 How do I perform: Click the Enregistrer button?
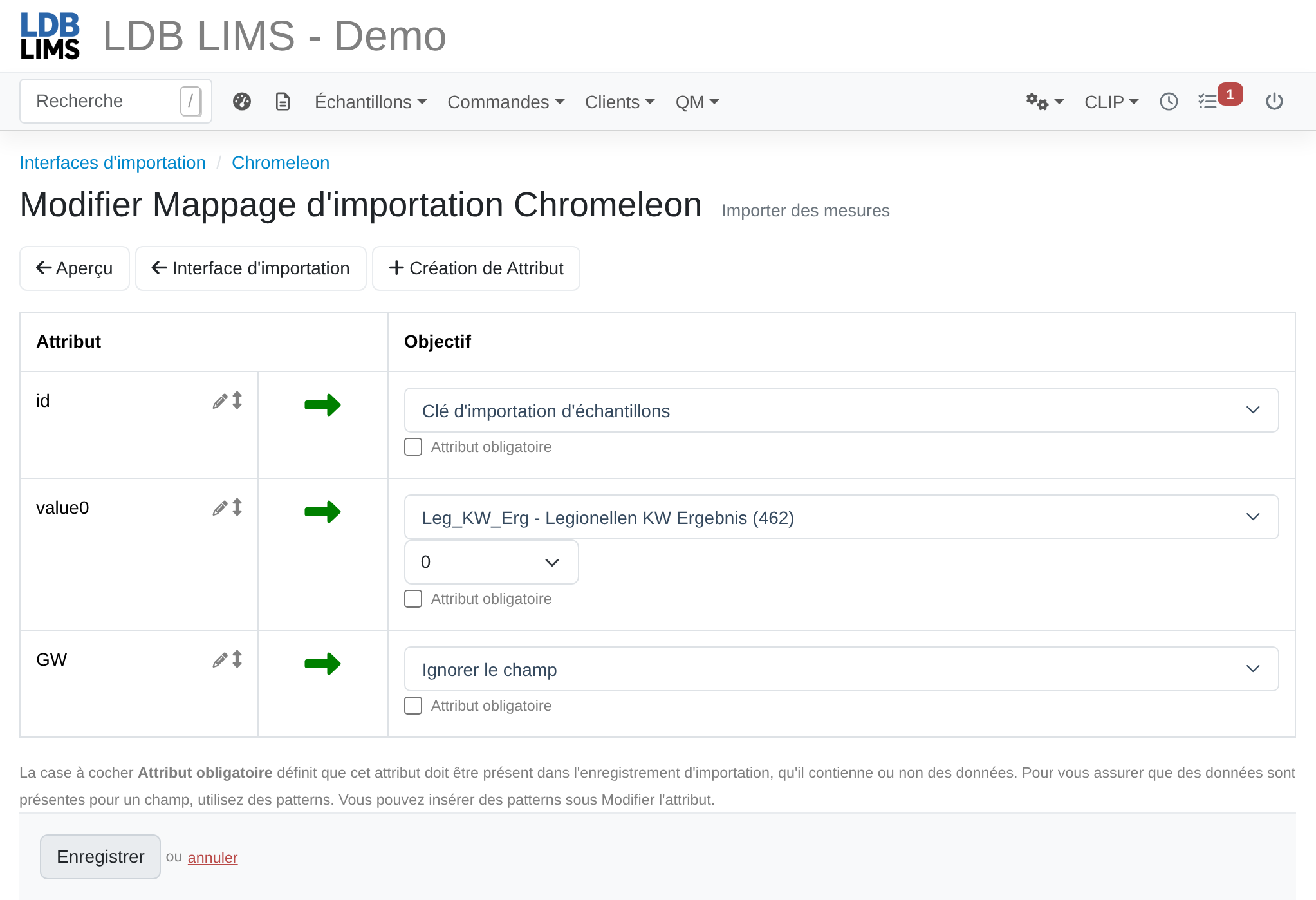pos(100,857)
